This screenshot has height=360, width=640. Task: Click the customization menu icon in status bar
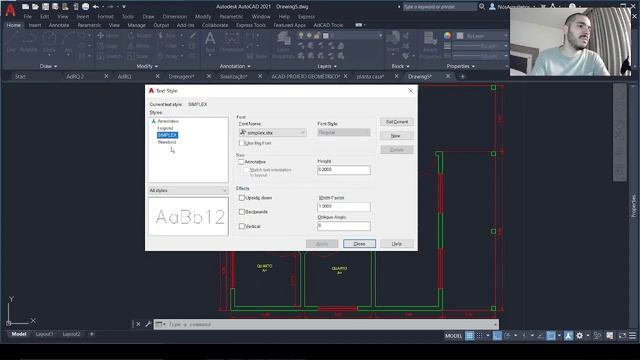pyautogui.click(x=633, y=336)
